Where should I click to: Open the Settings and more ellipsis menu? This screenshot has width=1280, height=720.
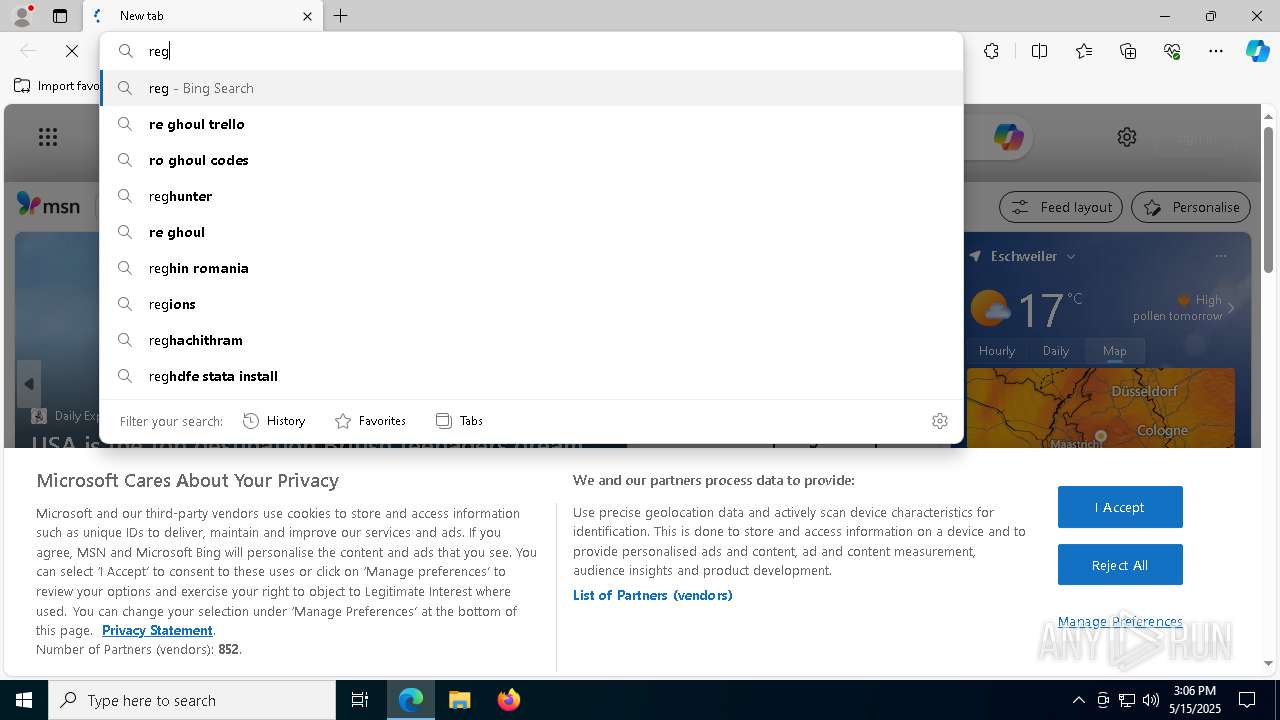click(x=1216, y=51)
